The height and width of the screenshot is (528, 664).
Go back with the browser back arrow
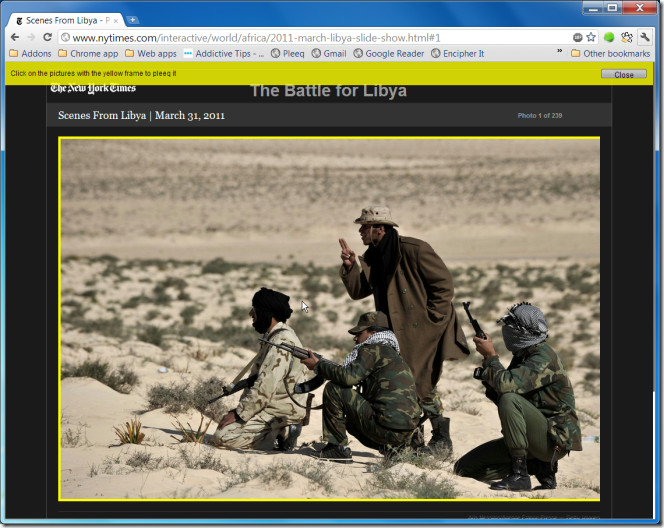click(x=15, y=37)
